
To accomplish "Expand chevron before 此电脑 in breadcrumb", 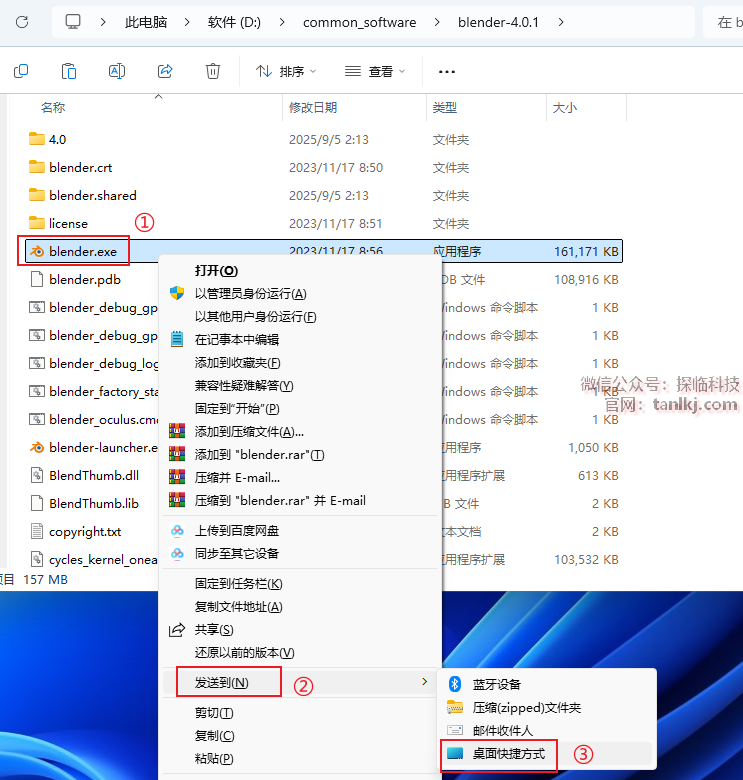I will [103, 22].
